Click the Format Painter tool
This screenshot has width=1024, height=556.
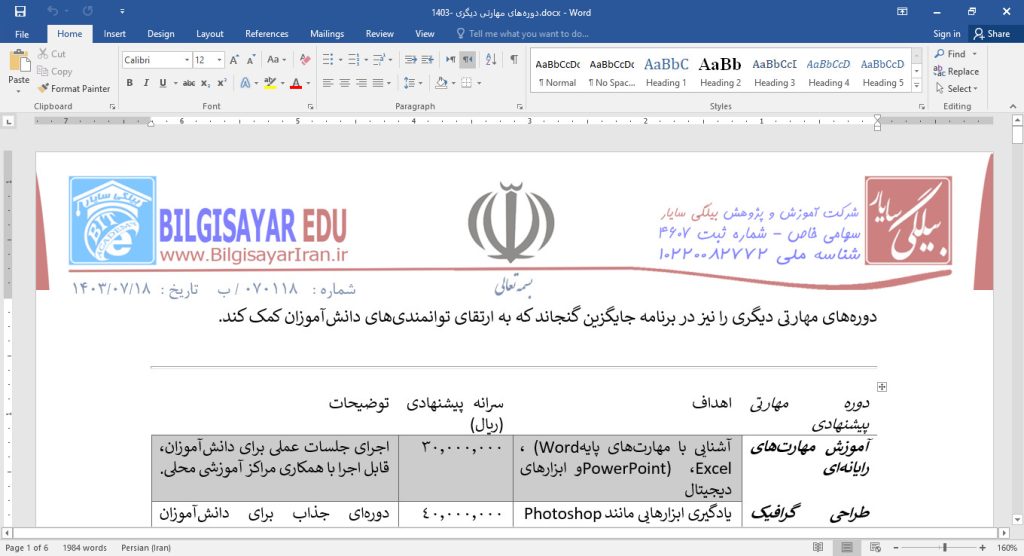point(73,89)
